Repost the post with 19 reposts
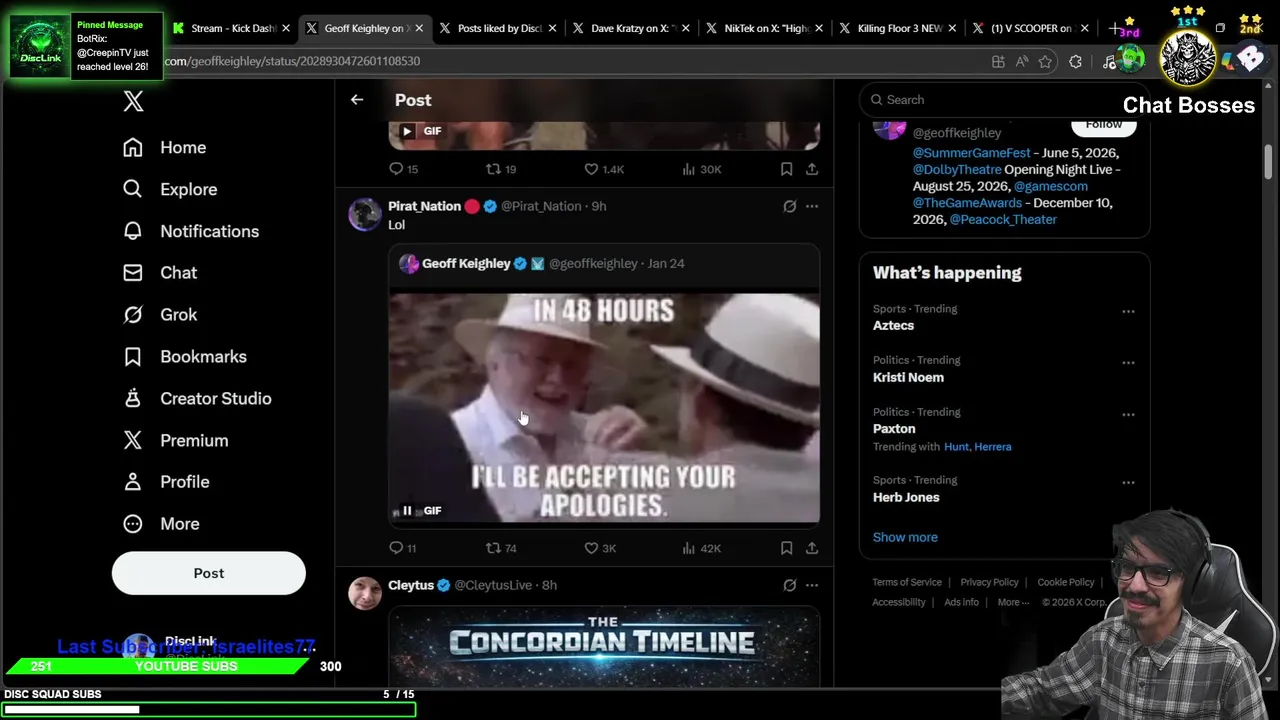The height and width of the screenshot is (720, 1280). tap(501, 169)
